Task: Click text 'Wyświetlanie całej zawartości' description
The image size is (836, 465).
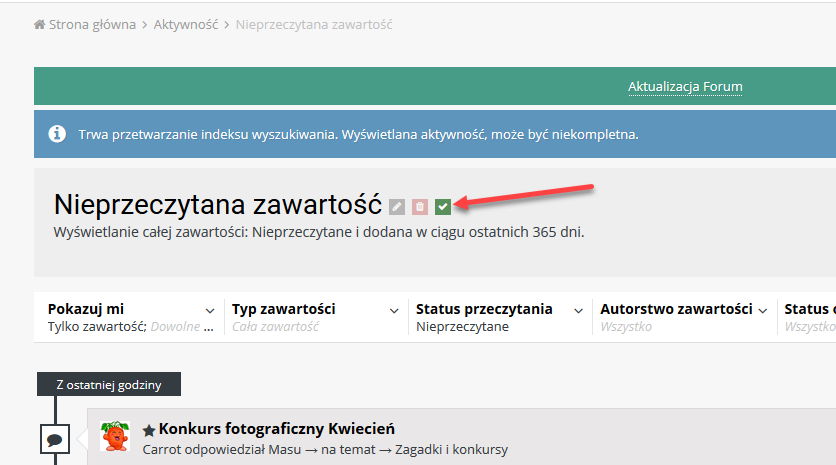Action: tap(319, 232)
